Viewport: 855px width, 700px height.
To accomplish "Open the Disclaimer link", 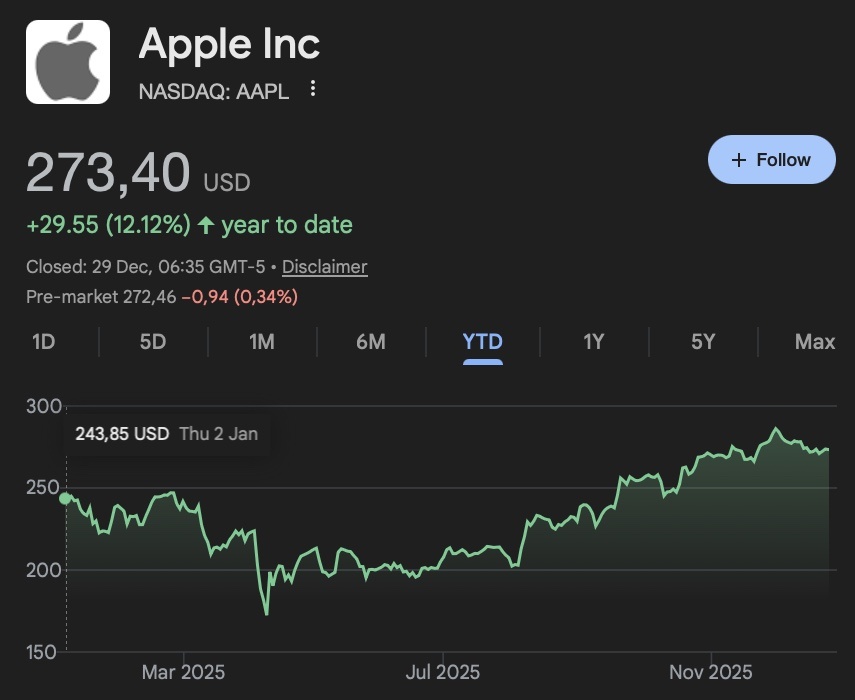I will click(x=325, y=267).
